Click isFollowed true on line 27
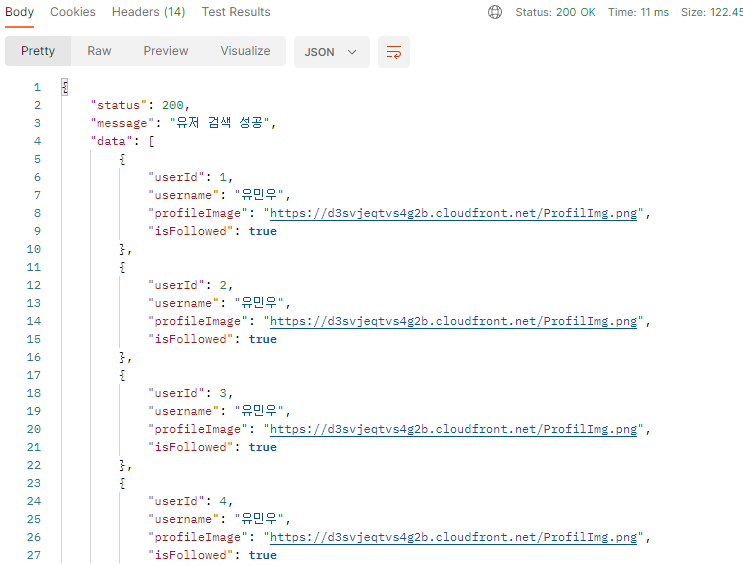This screenshot has width=743, height=566. pyautogui.click(x=212, y=556)
